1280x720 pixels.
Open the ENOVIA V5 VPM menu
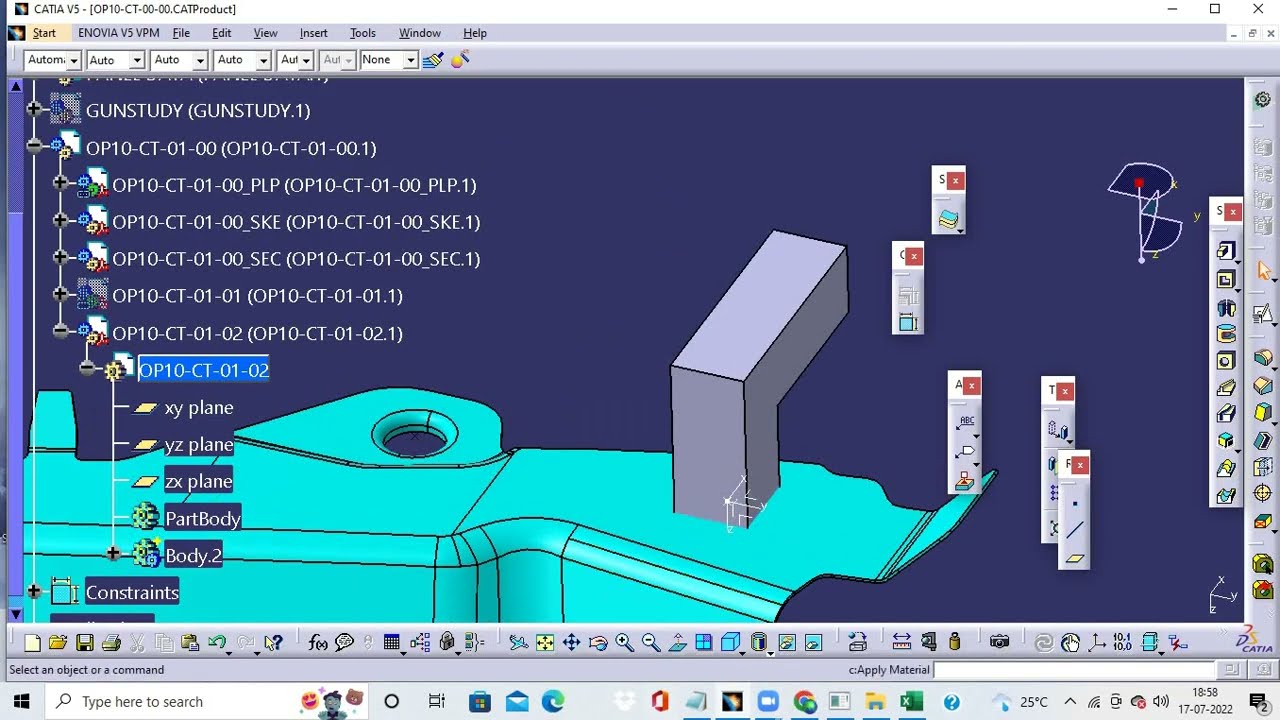pyautogui.click(x=118, y=33)
